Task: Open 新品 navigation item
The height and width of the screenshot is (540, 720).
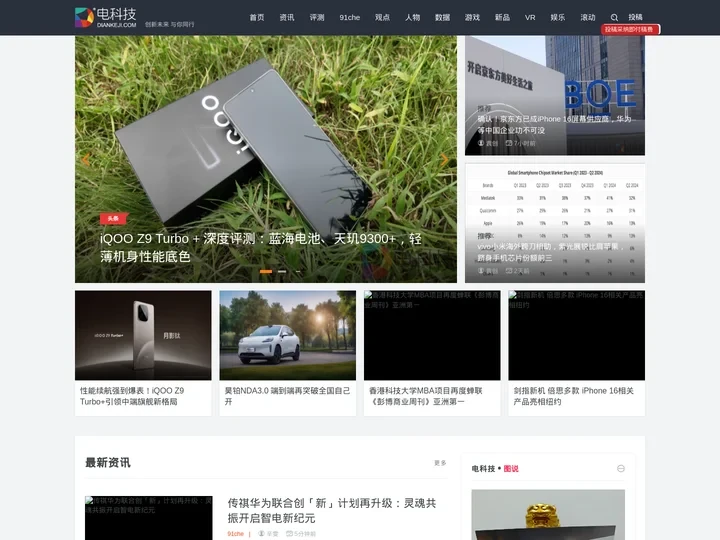Action: click(x=502, y=17)
